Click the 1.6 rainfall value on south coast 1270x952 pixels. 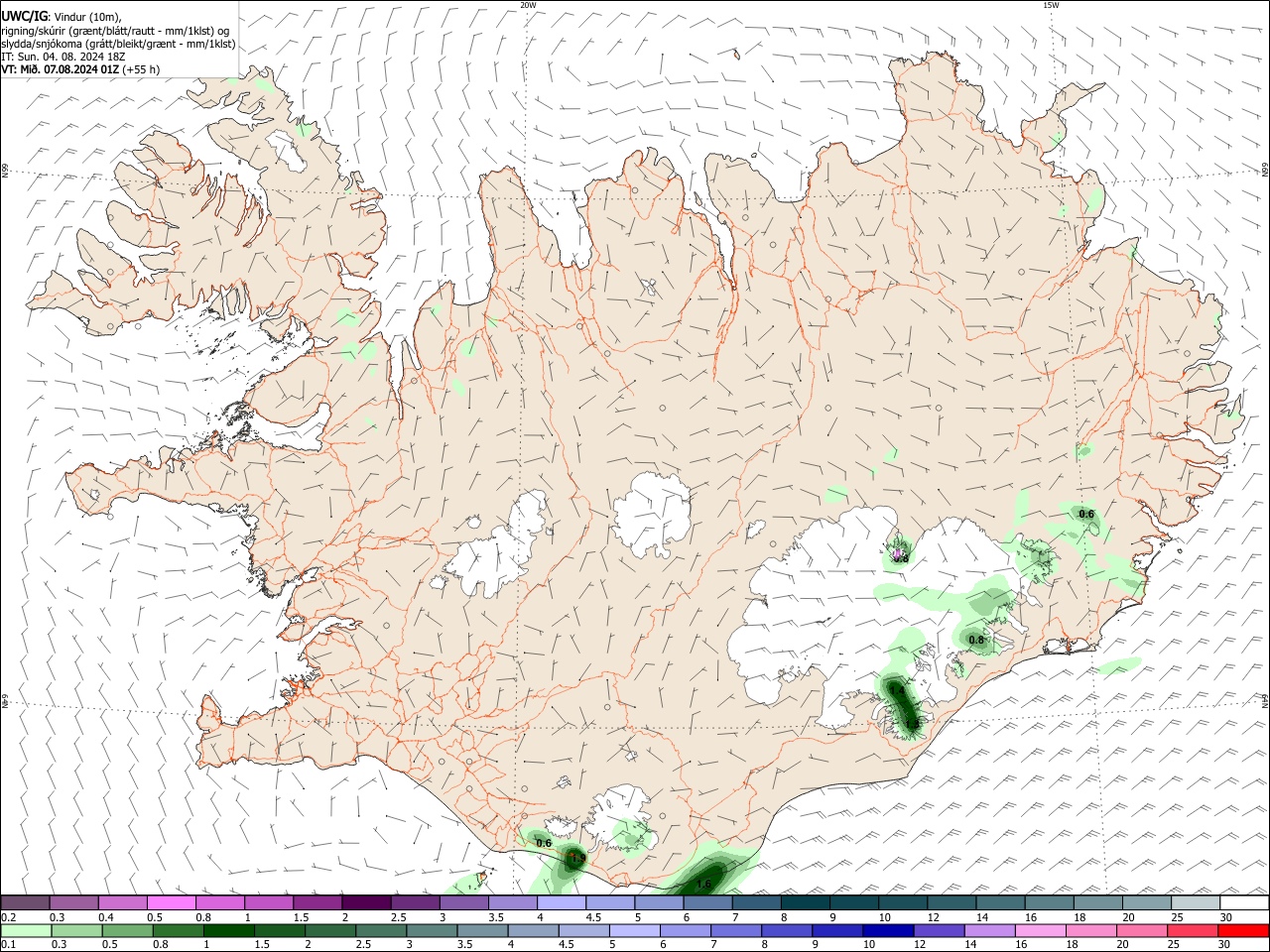[703, 884]
